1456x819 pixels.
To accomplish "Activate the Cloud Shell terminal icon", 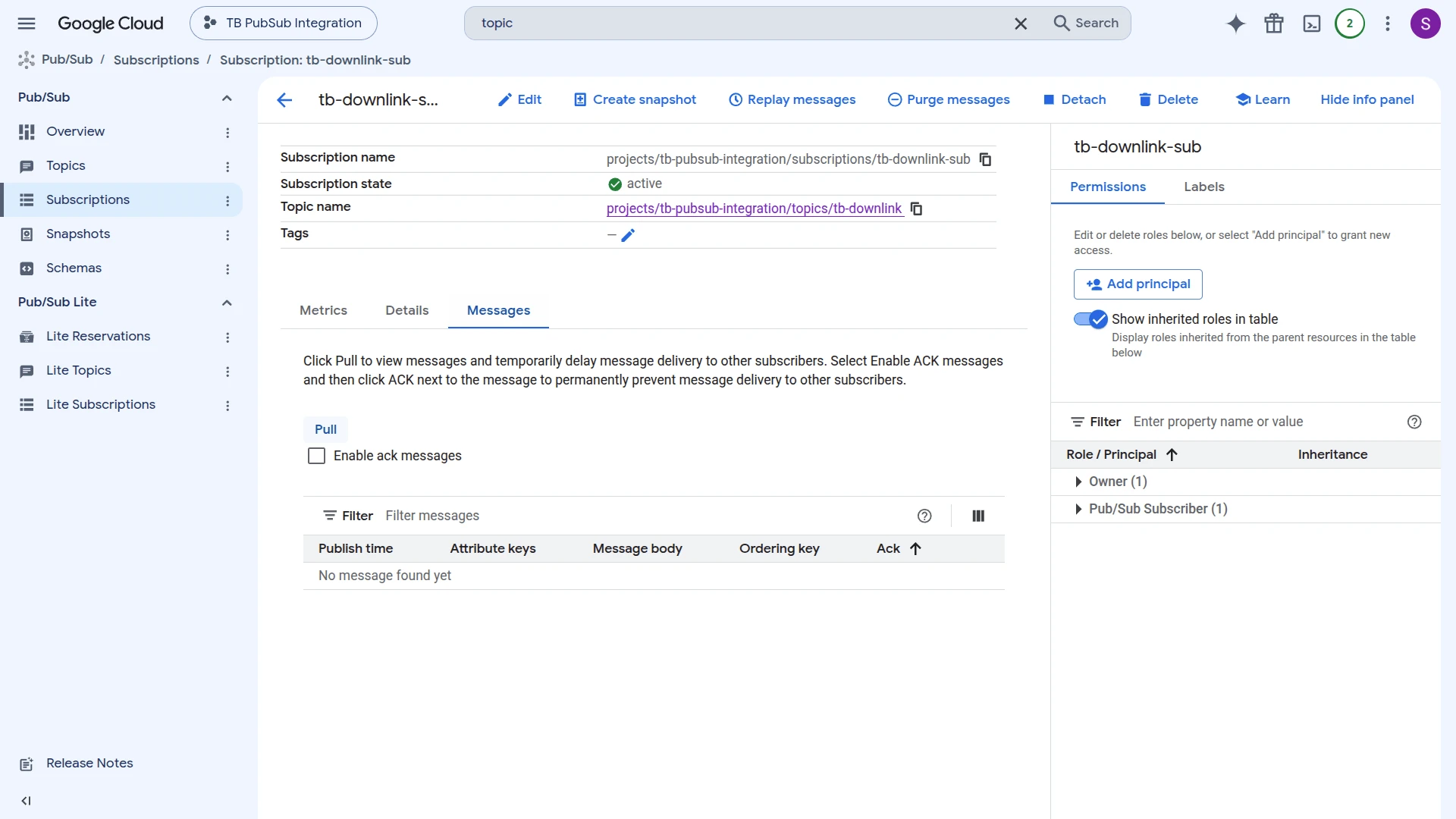I will 1312,24.
